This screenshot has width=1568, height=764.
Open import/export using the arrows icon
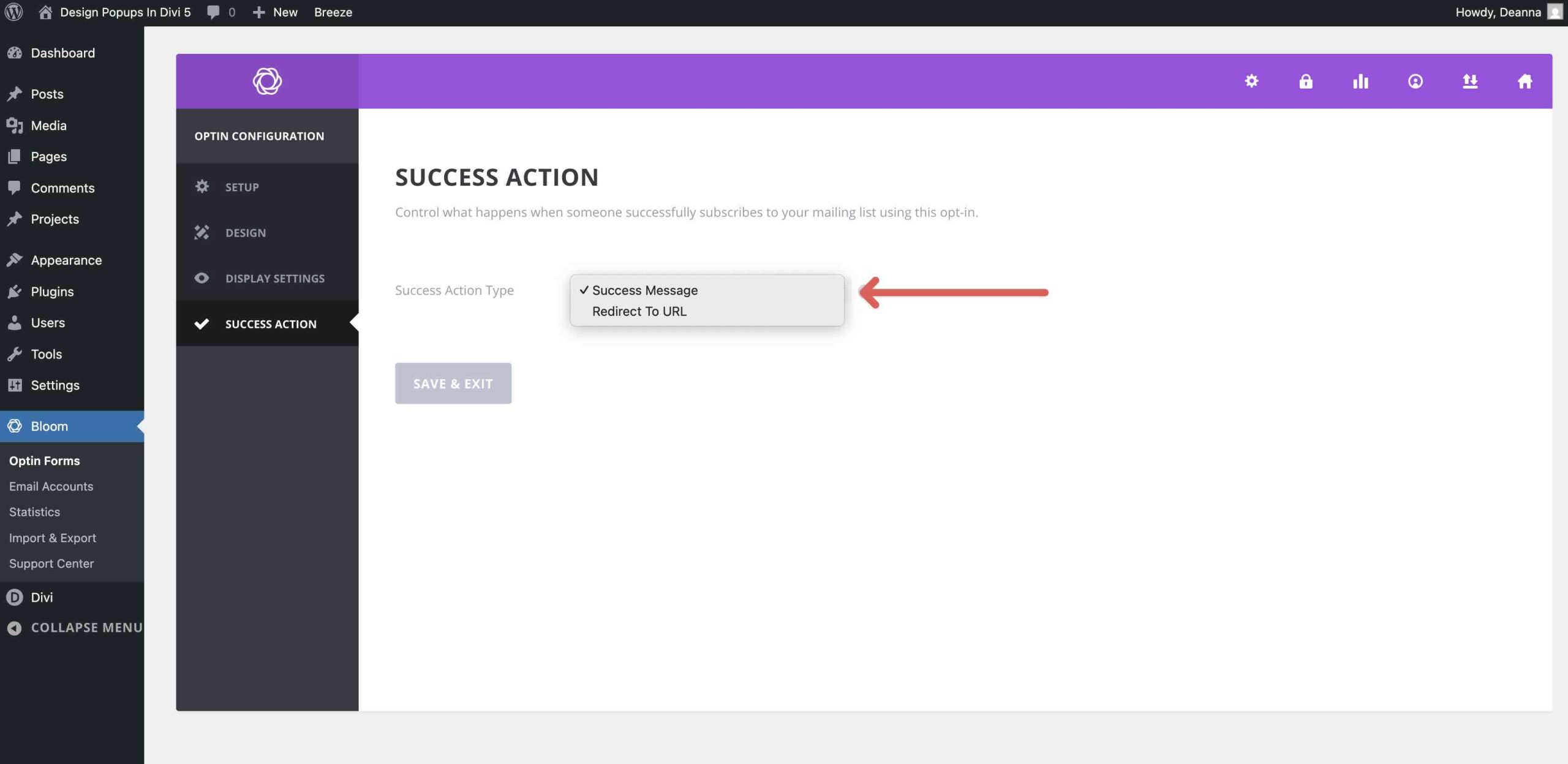point(1470,81)
